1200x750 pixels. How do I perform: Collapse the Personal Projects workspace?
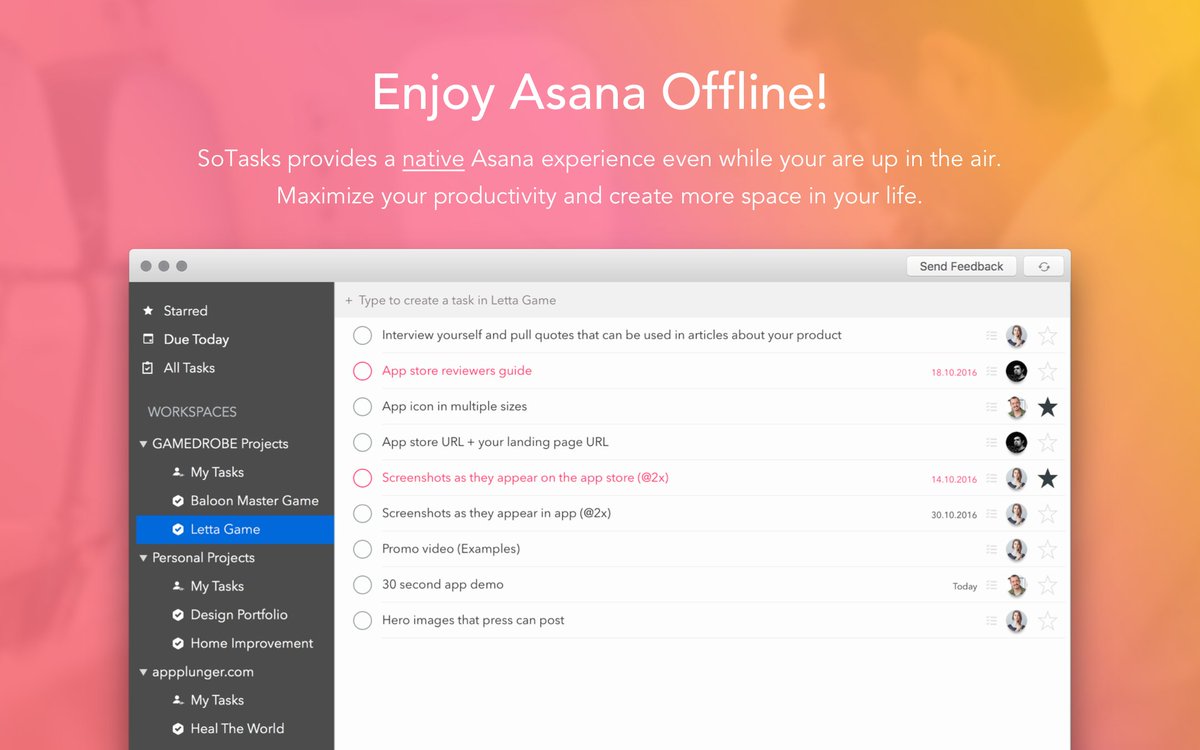point(143,557)
